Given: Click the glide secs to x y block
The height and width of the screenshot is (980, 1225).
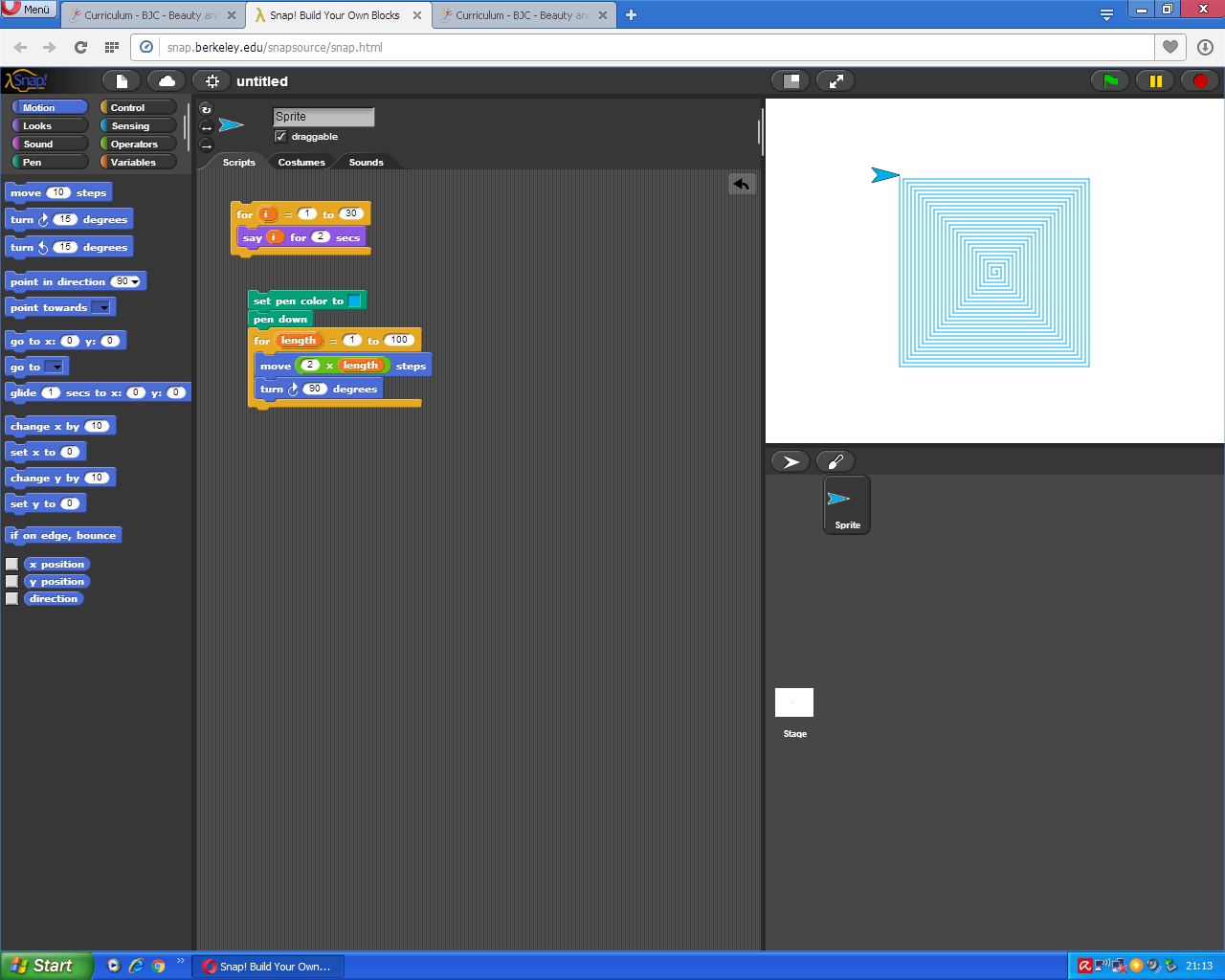Looking at the screenshot, I should pyautogui.click(x=98, y=392).
